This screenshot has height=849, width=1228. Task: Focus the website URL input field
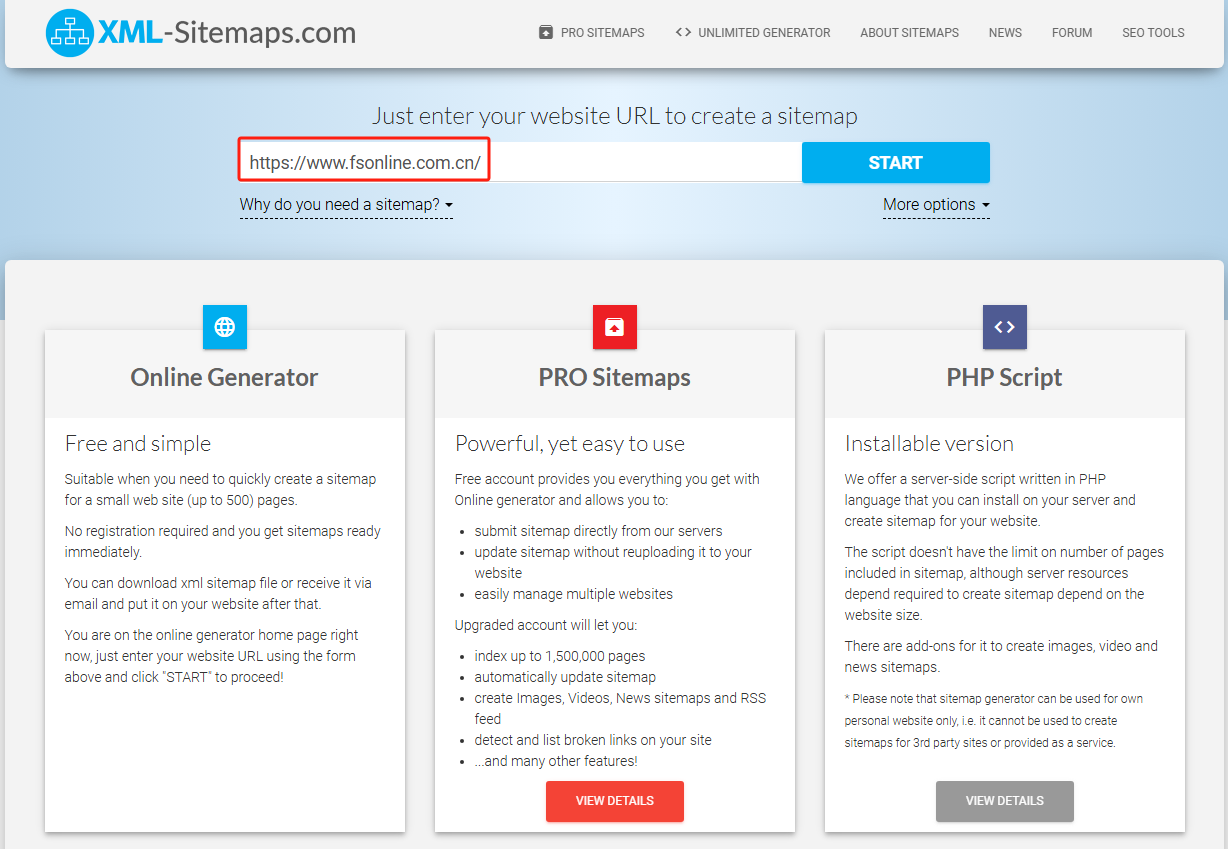pos(520,162)
